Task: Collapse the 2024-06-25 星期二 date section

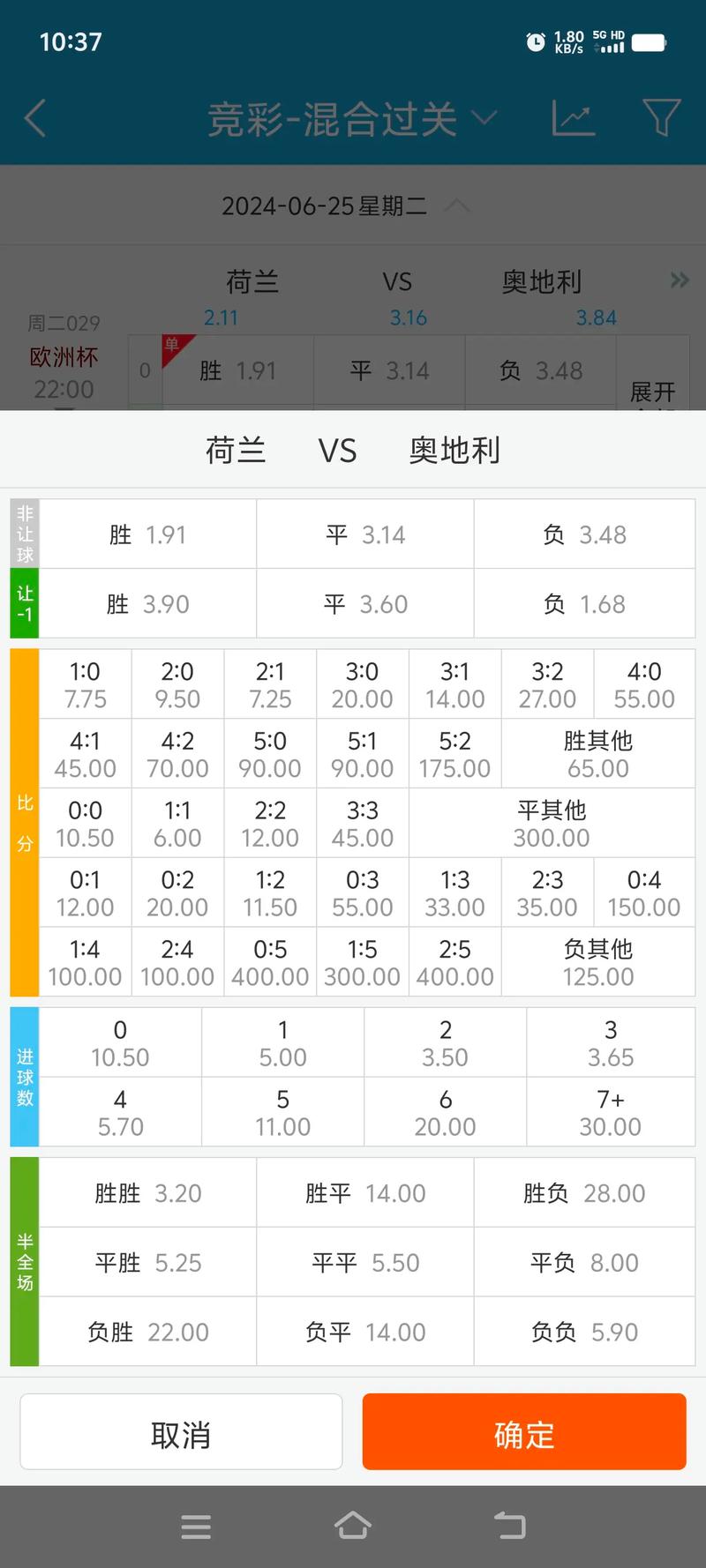Action: pyautogui.click(x=459, y=205)
